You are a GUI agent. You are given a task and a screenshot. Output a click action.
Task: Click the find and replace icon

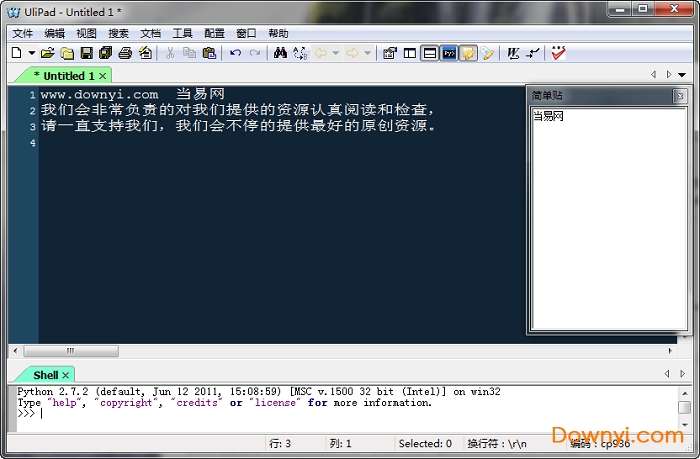pos(300,53)
